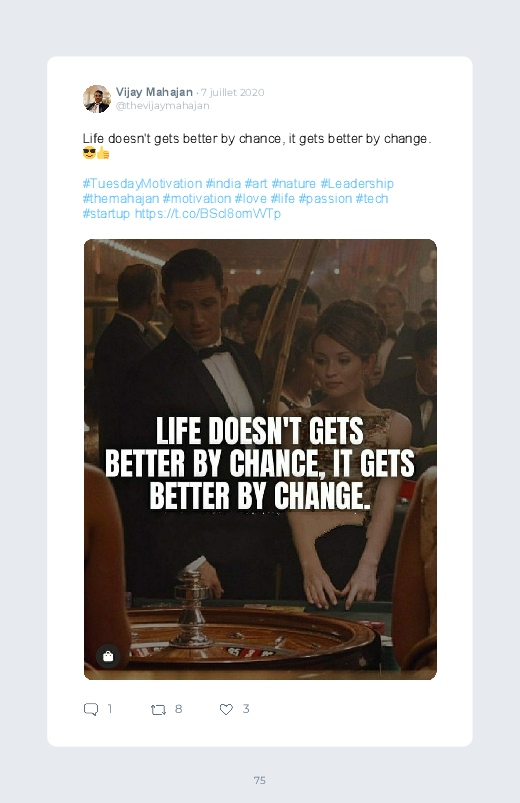Visit the #startup hashtag link
The height and width of the screenshot is (803, 520).
tap(107, 214)
